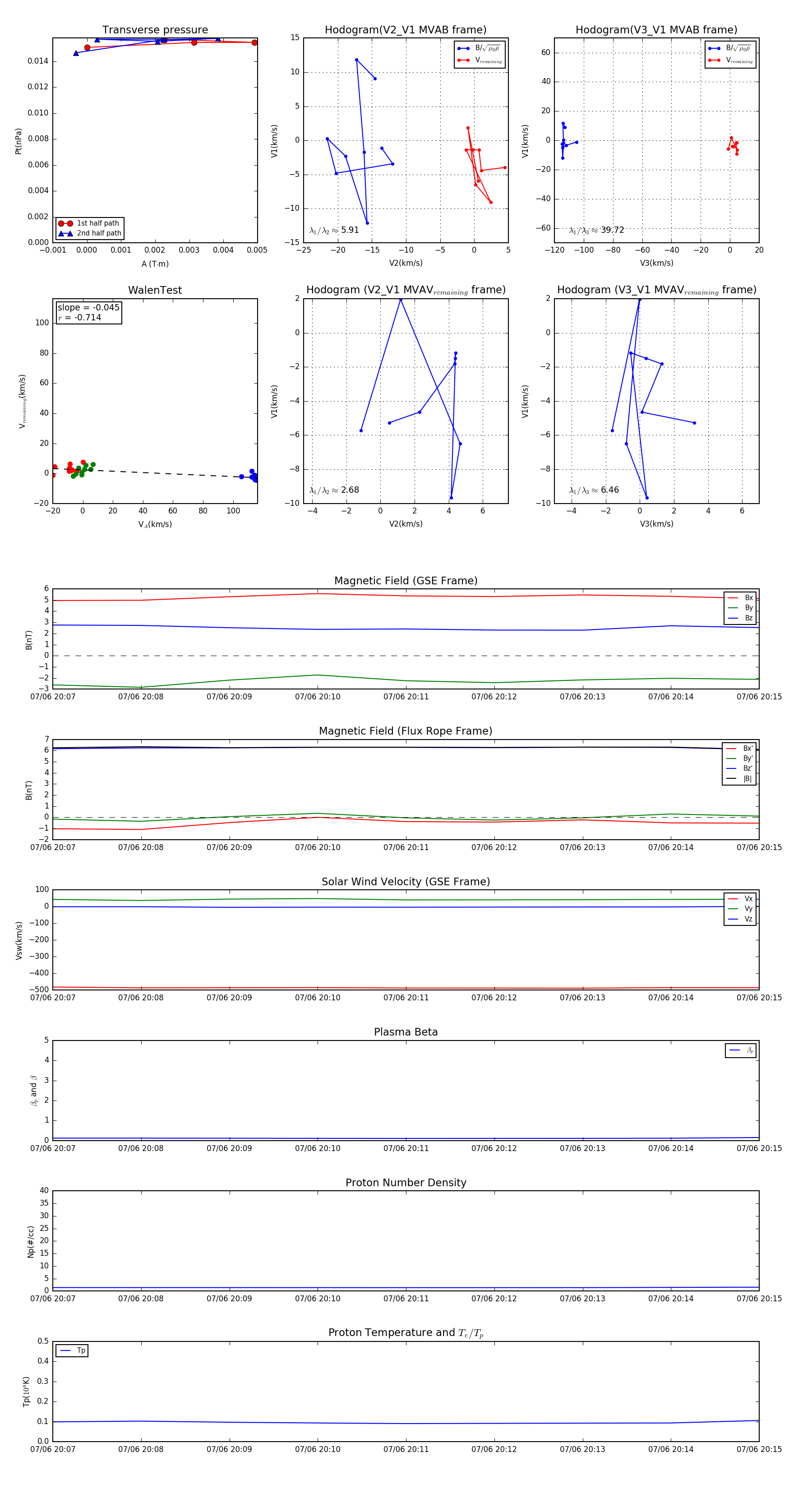This screenshot has width=812, height=1489.
Task: Click the eigenvalue ratio '5.91' annotation
Action: 334,230
